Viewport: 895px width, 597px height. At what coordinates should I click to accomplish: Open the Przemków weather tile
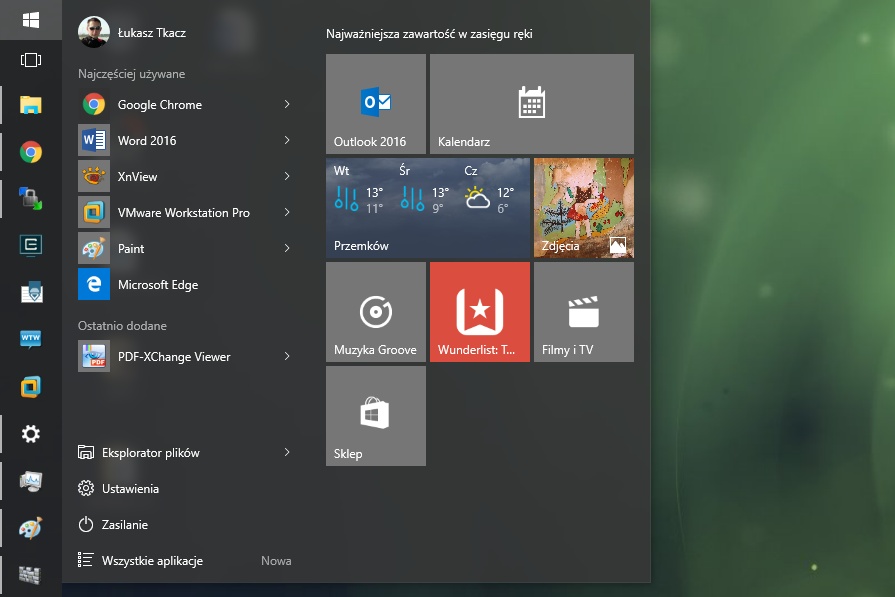point(427,208)
